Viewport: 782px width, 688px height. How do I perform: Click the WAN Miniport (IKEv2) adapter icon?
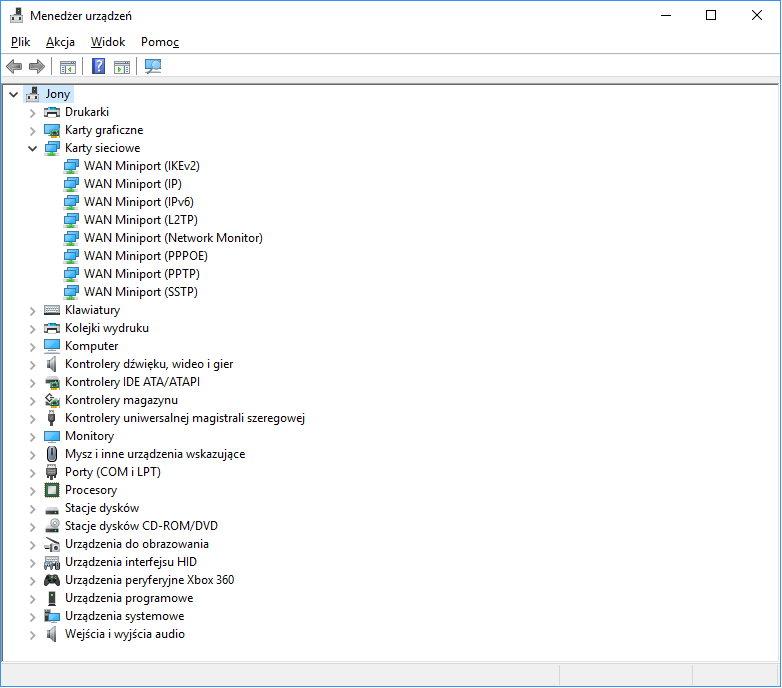[71, 166]
